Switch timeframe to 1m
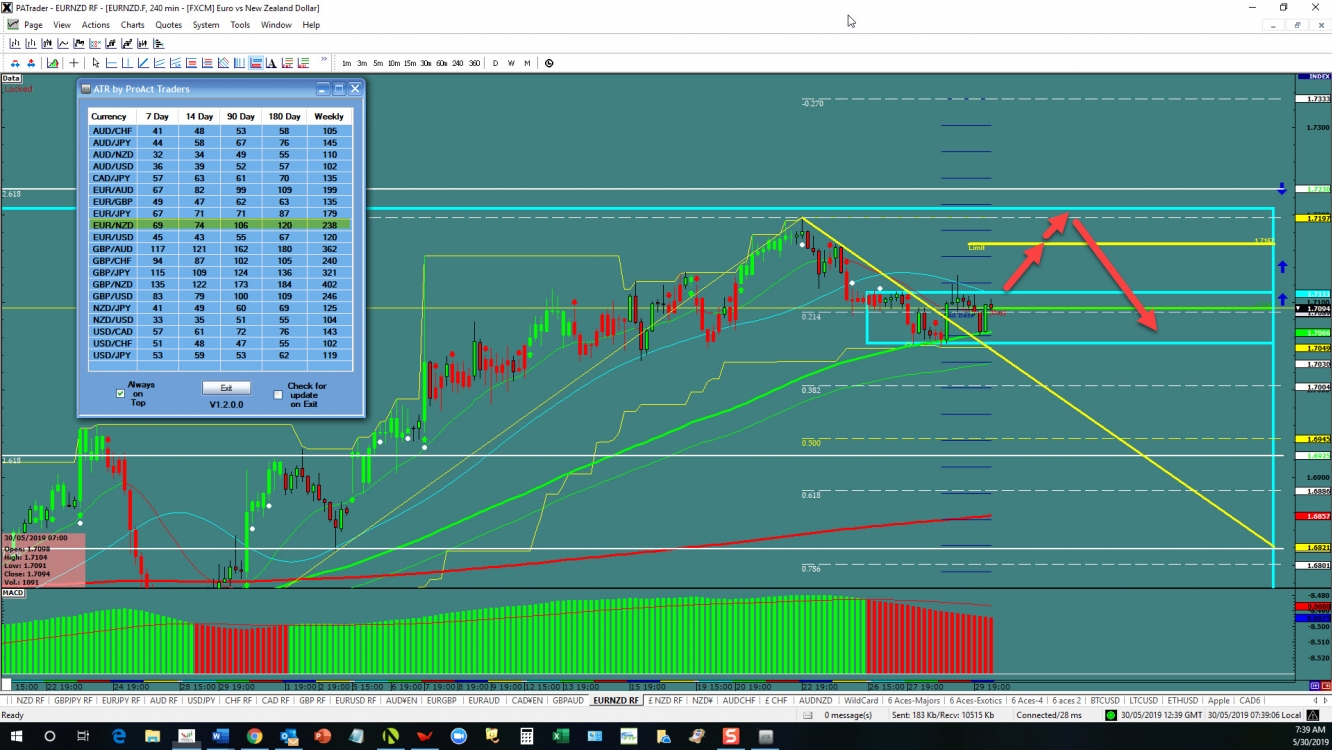The height and width of the screenshot is (750, 1332). click(x=347, y=63)
